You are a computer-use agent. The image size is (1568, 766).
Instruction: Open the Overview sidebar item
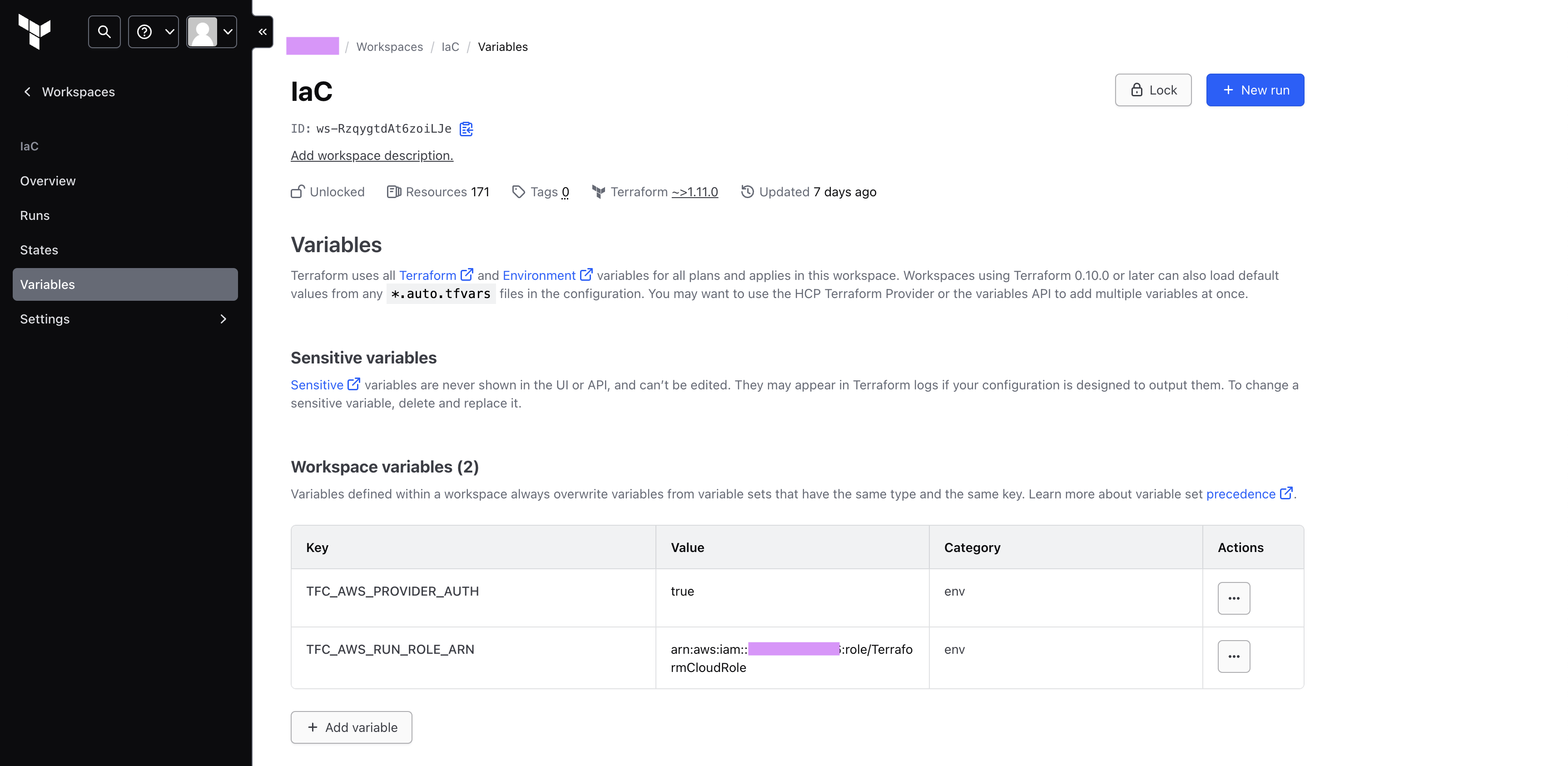click(x=125, y=181)
